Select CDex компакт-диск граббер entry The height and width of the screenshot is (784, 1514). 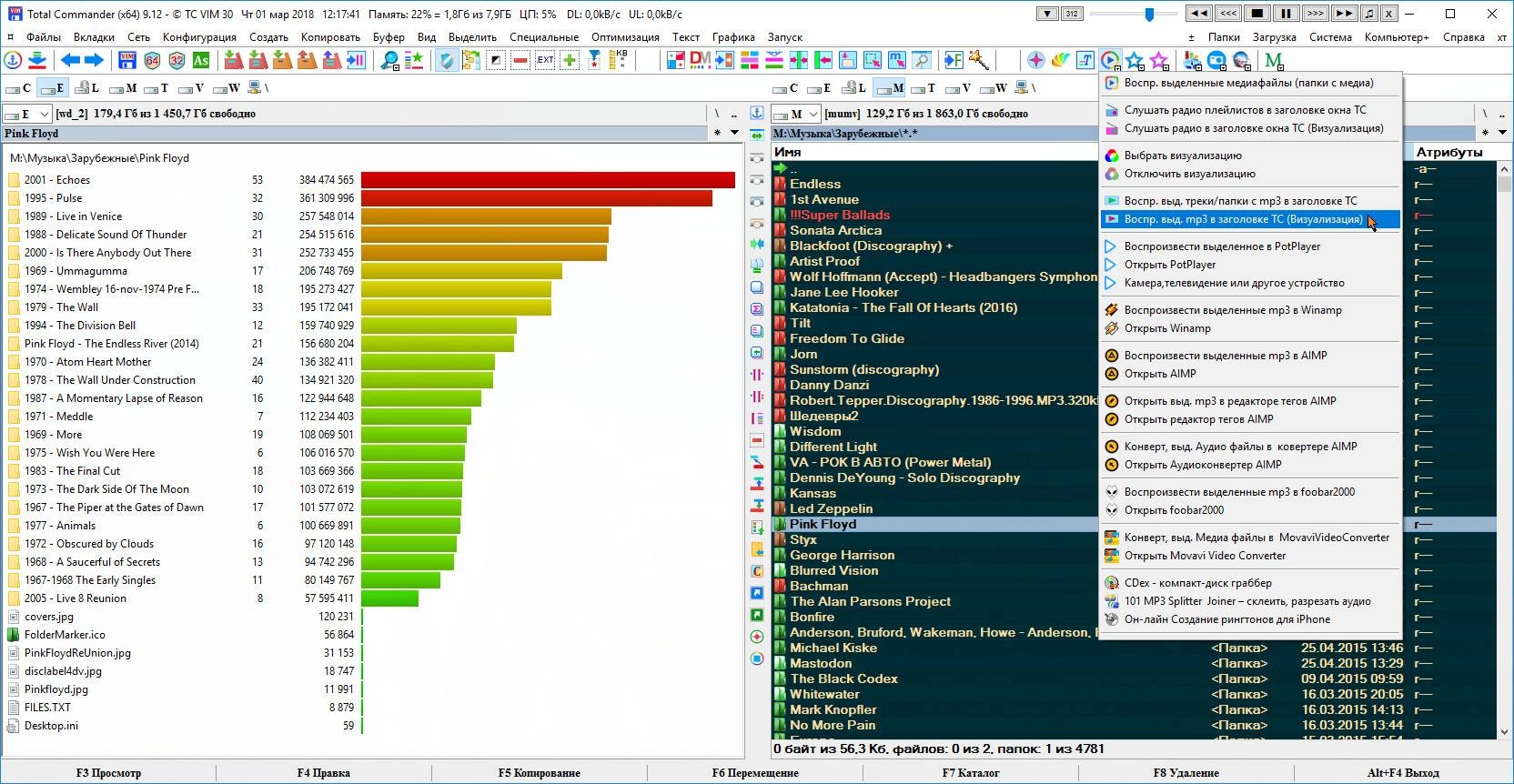pos(1250,583)
